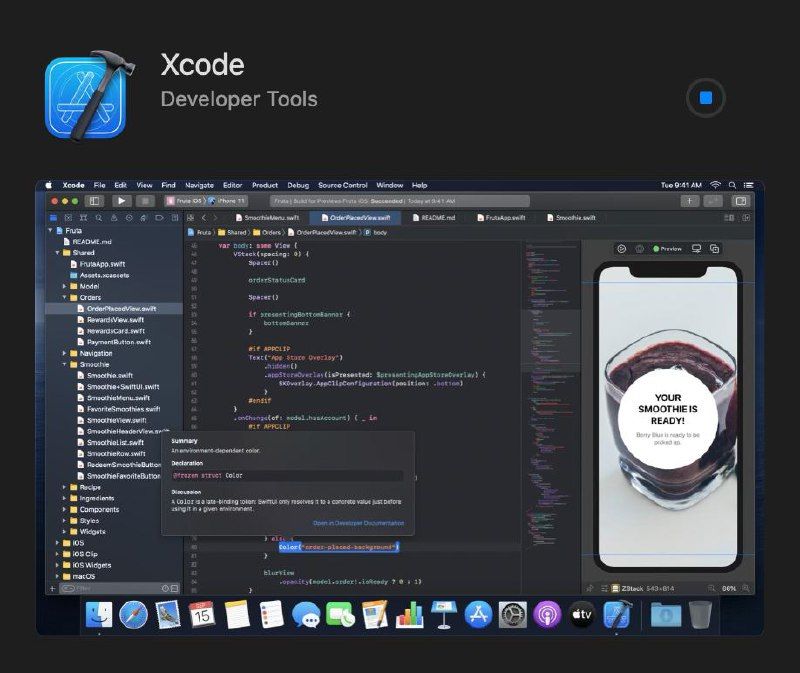800x673 pixels.
Task: Click the Library plus button in toolbar
Action: (689, 201)
